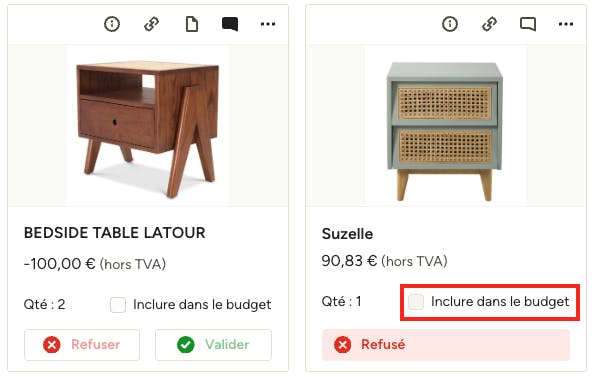
Task: Open info icon on Bedside Table Latour card
Action: pyautogui.click(x=112, y=24)
